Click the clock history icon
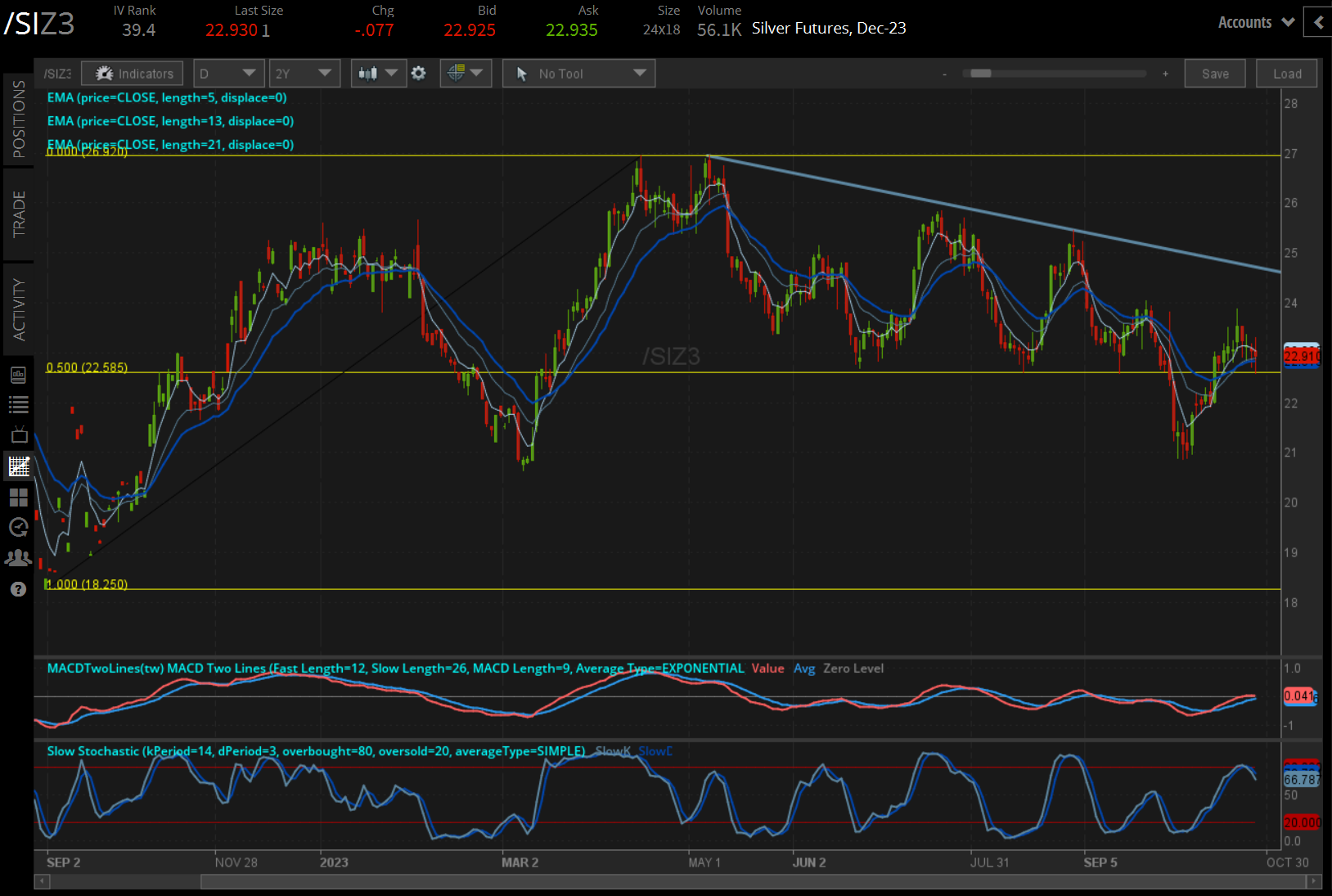1332x896 pixels. pyautogui.click(x=18, y=527)
